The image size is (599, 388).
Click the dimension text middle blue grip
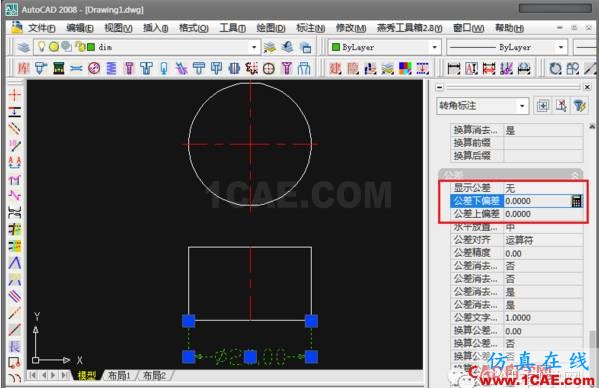click(250, 357)
